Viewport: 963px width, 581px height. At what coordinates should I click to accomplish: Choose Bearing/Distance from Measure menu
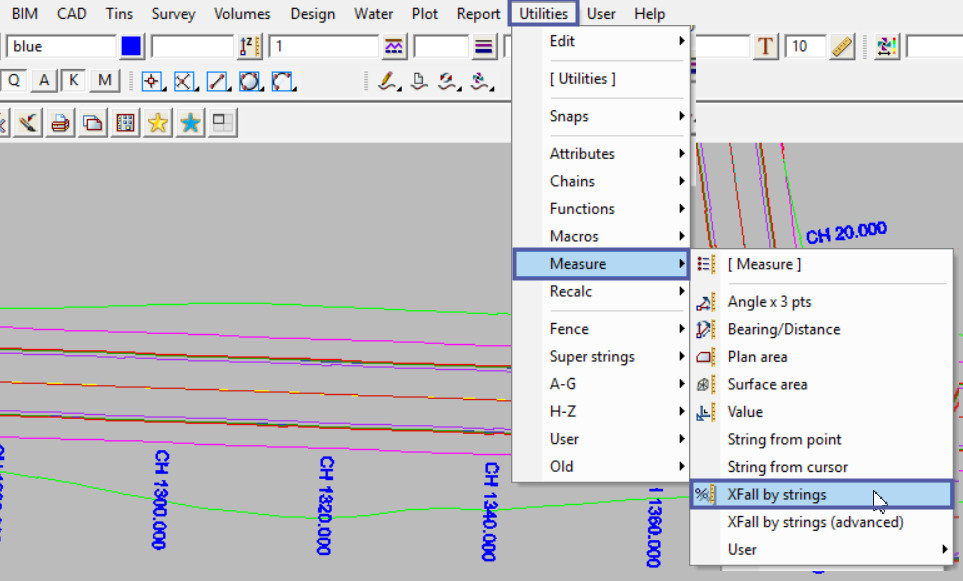(783, 330)
